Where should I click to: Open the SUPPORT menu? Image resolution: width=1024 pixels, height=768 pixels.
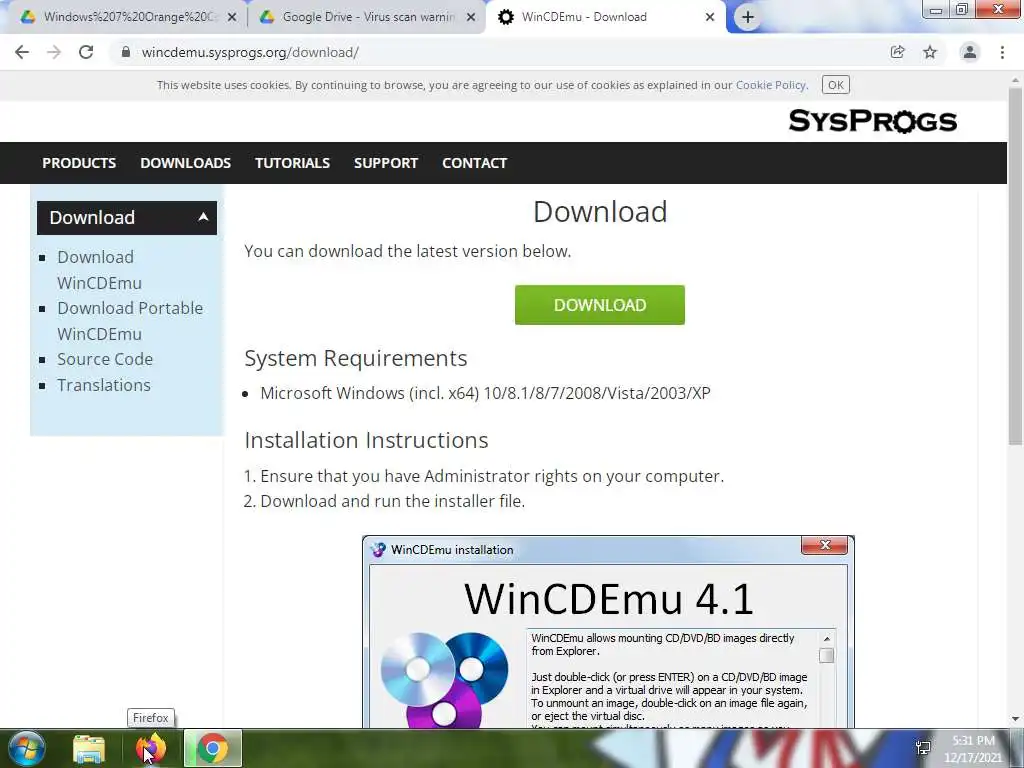click(385, 163)
